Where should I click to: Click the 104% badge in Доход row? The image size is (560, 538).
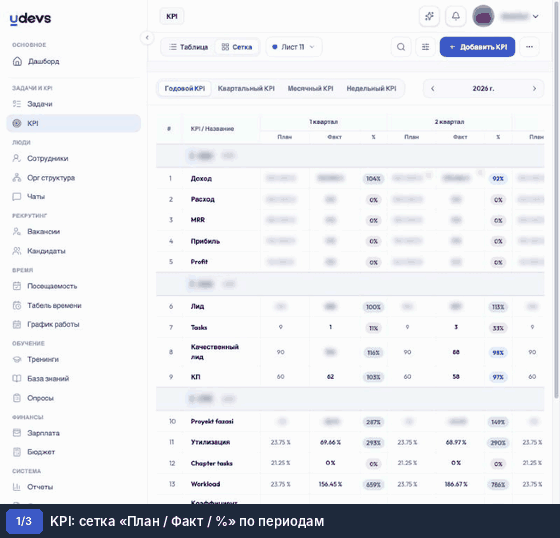373,179
